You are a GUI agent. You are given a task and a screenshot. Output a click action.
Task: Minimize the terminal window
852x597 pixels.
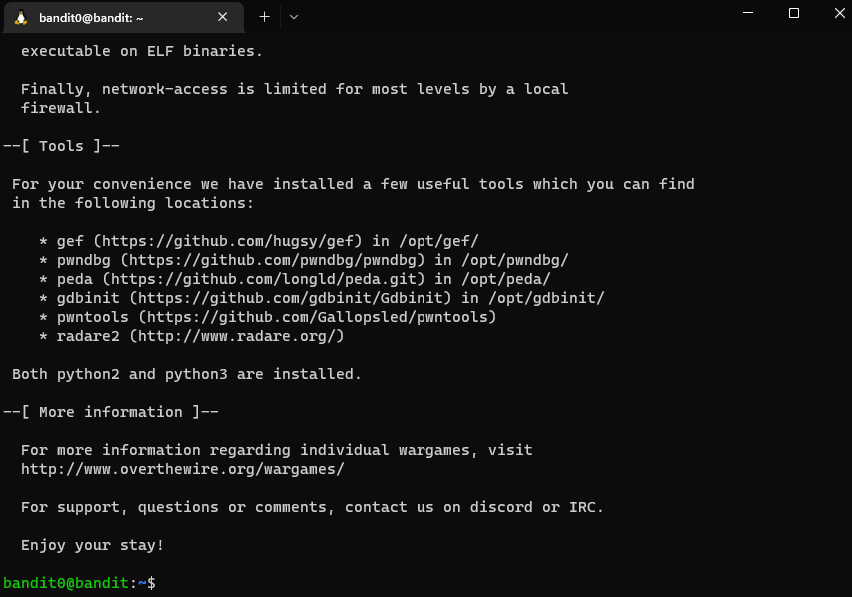[748, 14]
